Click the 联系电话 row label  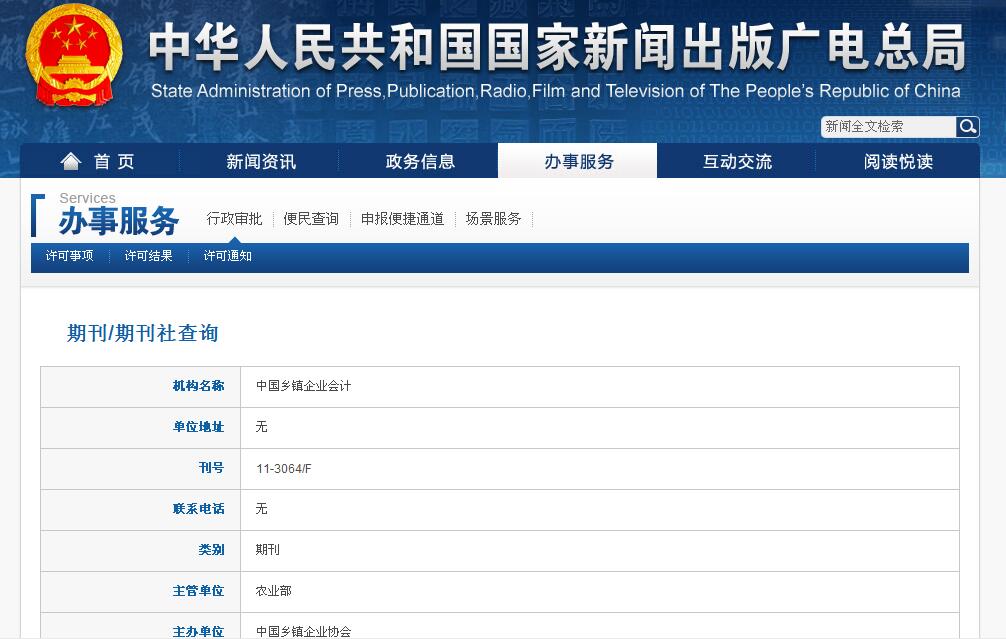(x=198, y=509)
